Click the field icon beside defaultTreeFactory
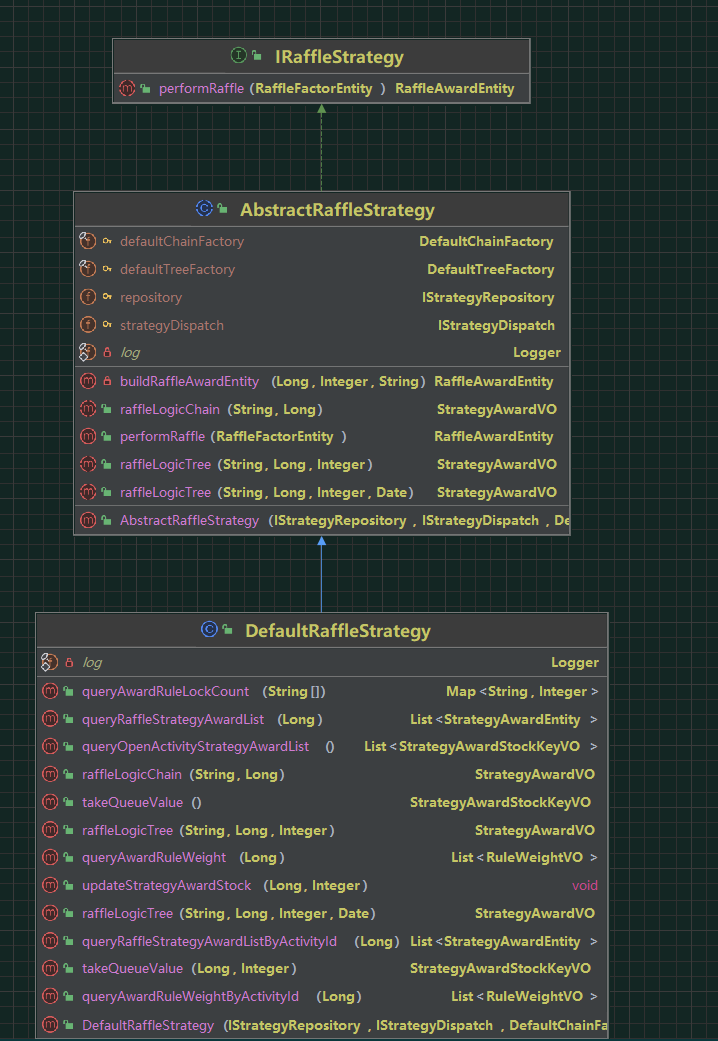 pos(88,269)
